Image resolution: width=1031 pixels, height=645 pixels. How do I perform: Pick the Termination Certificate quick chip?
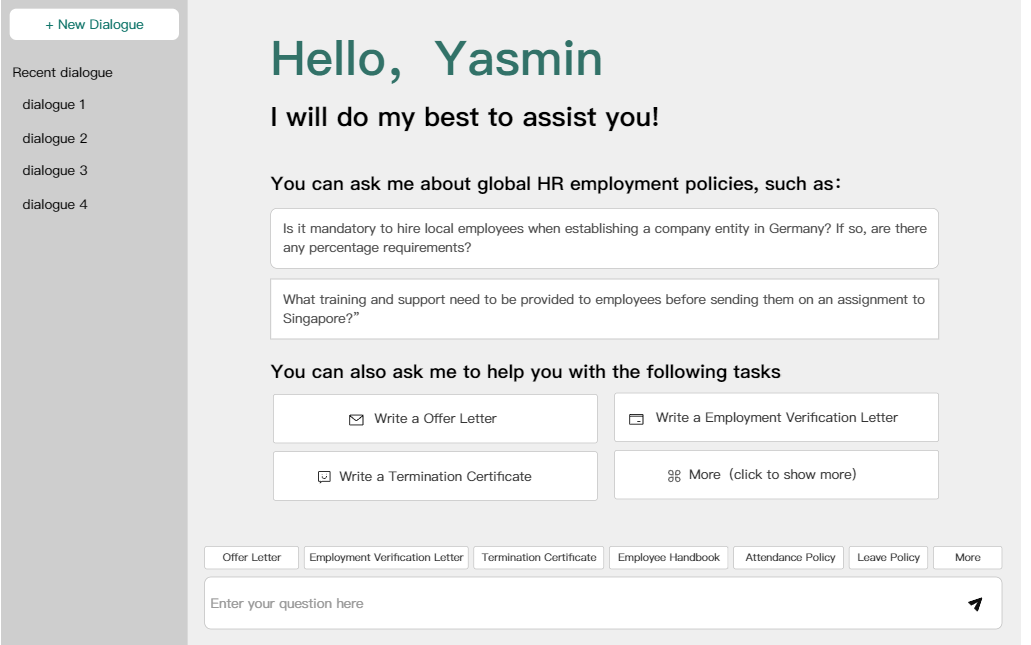pyautogui.click(x=539, y=558)
